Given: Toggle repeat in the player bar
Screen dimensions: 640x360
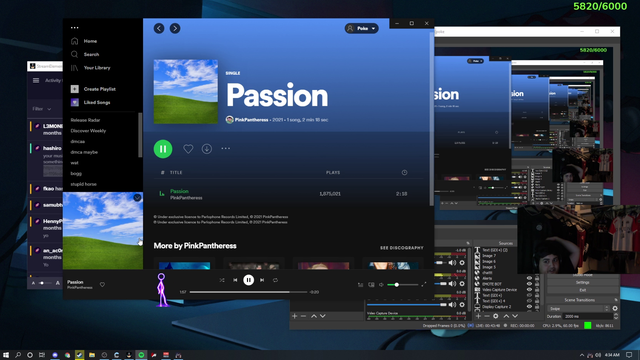Looking at the screenshot, I should coord(275,280).
